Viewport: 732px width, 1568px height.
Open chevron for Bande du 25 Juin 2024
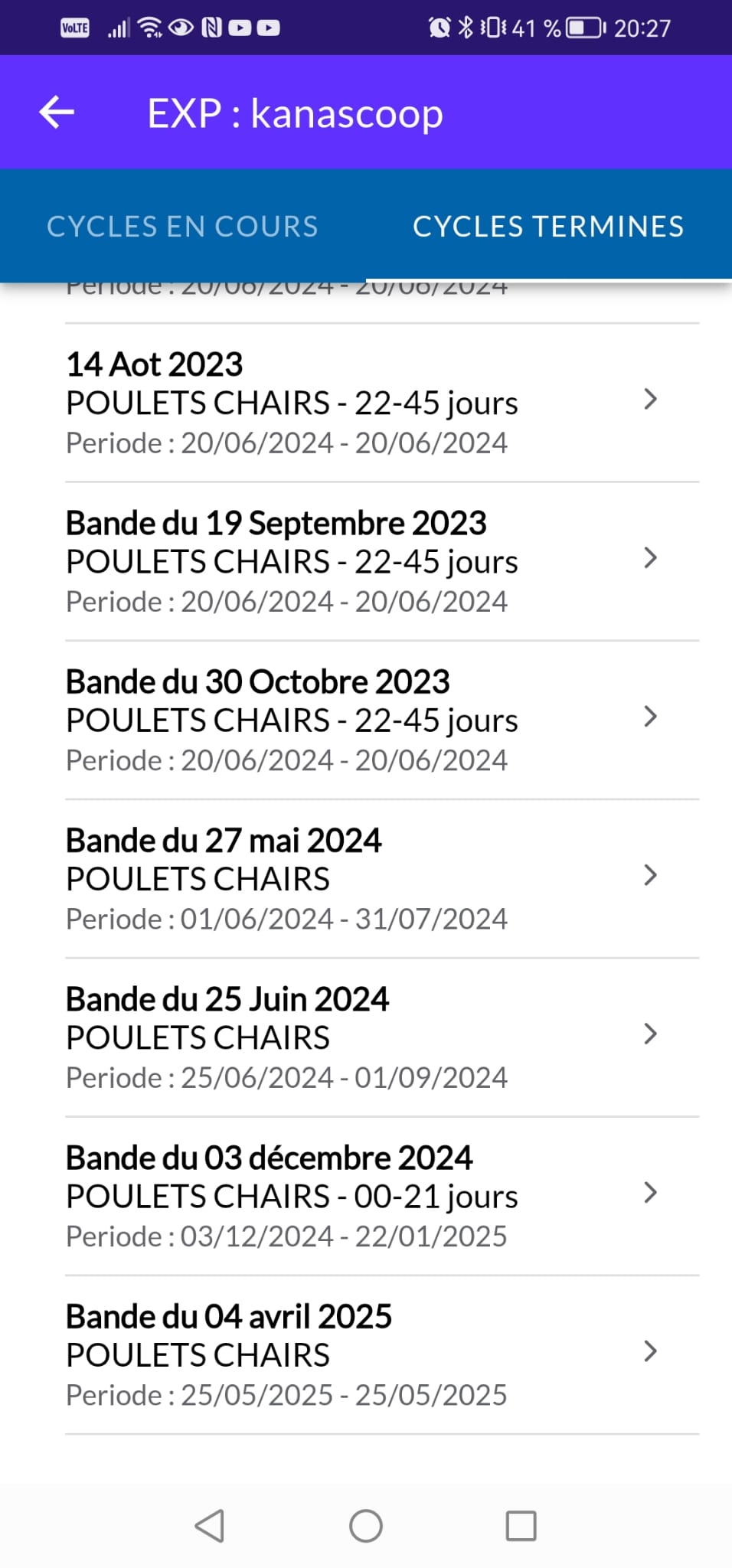click(x=650, y=1034)
